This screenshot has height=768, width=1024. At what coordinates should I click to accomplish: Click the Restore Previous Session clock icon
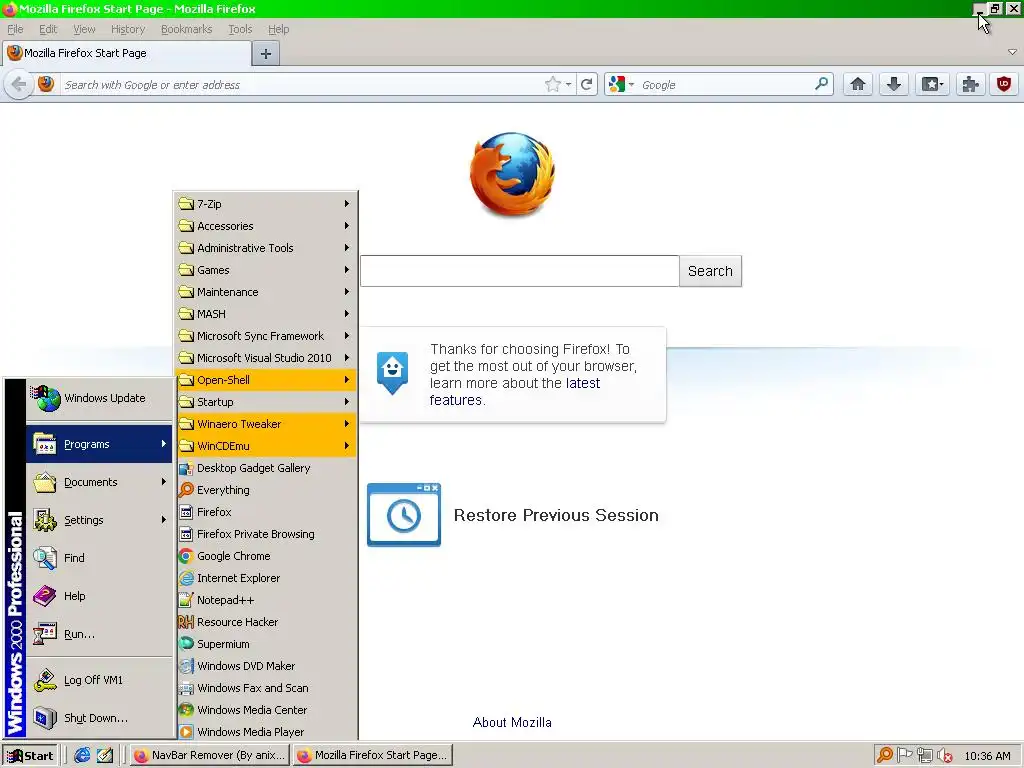click(x=404, y=515)
